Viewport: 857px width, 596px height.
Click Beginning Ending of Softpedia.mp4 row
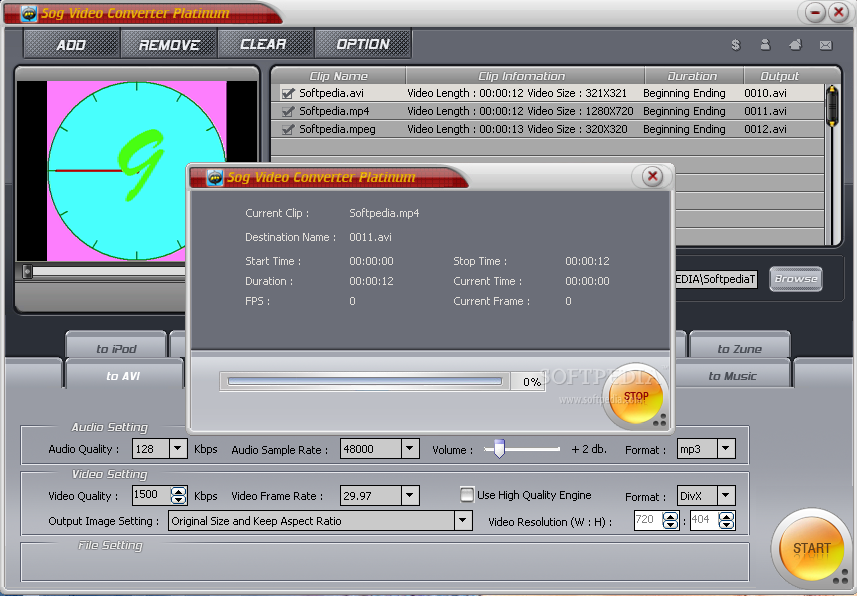point(684,112)
